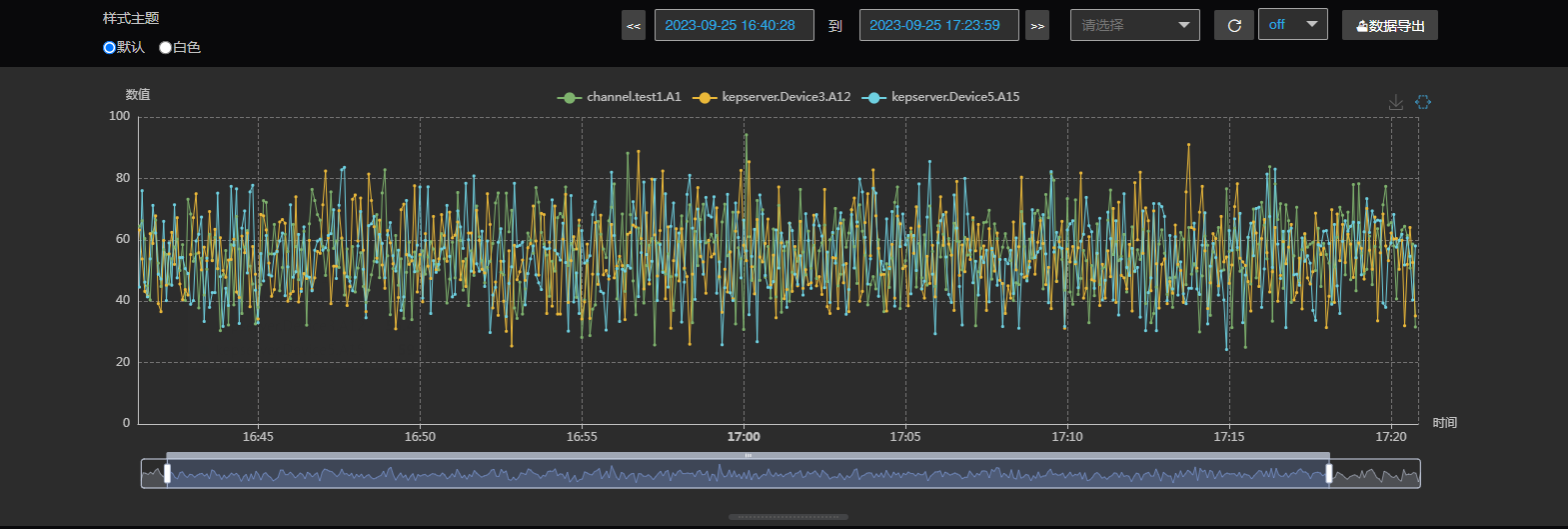Download the chart as image icon
This screenshot has height=529, width=1568.
point(1396,102)
